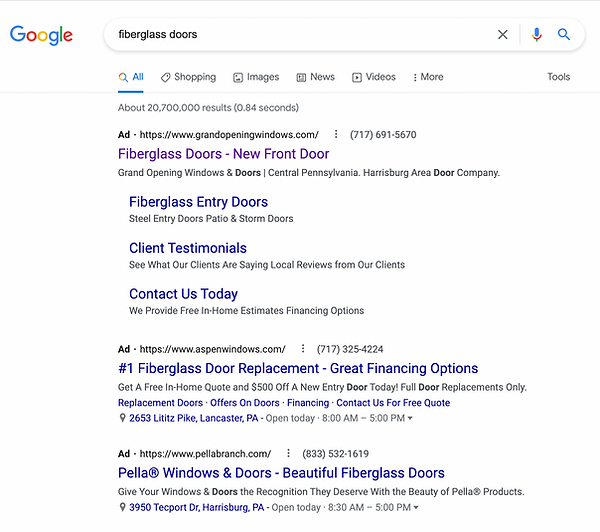Clear the search box with the X icon
This screenshot has width=600, height=532.
(x=502, y=34)
